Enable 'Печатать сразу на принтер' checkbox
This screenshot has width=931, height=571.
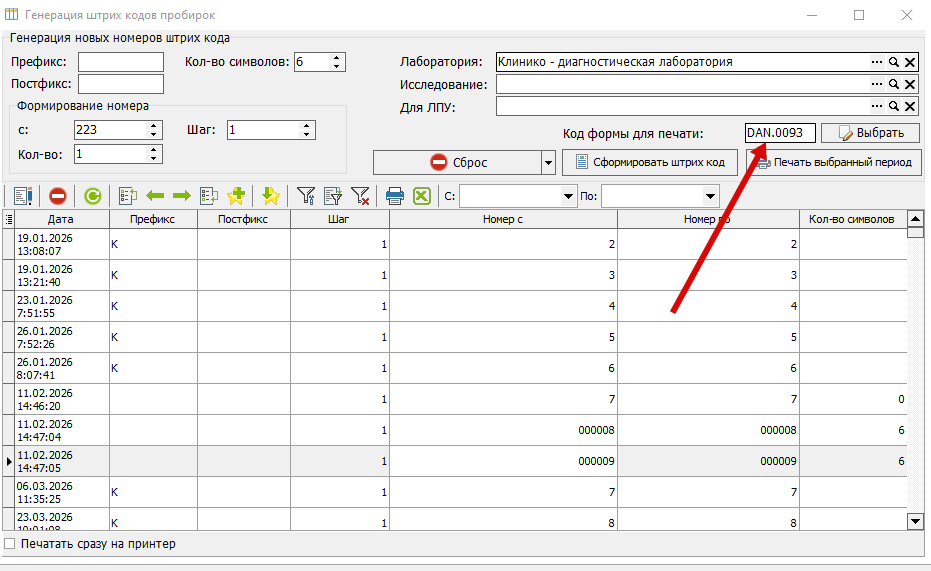pos(10,544)
